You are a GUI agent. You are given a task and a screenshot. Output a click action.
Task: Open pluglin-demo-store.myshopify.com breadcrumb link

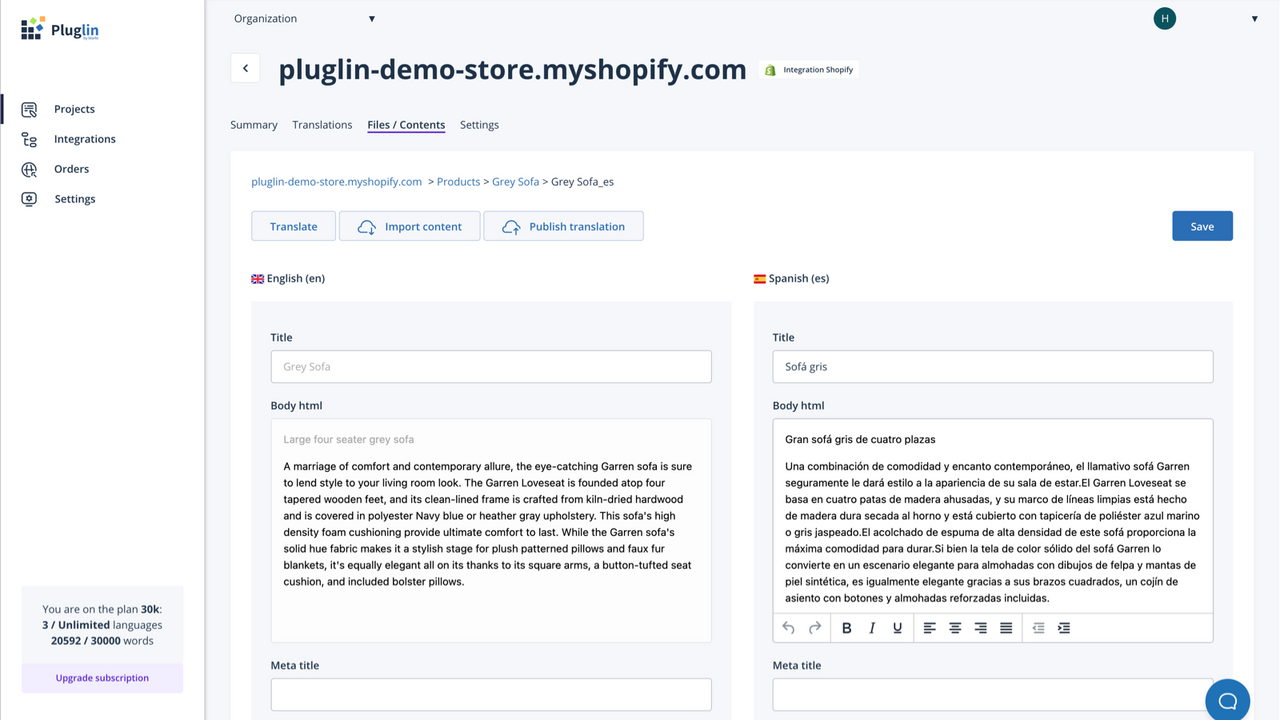click(x=337, y=182)
